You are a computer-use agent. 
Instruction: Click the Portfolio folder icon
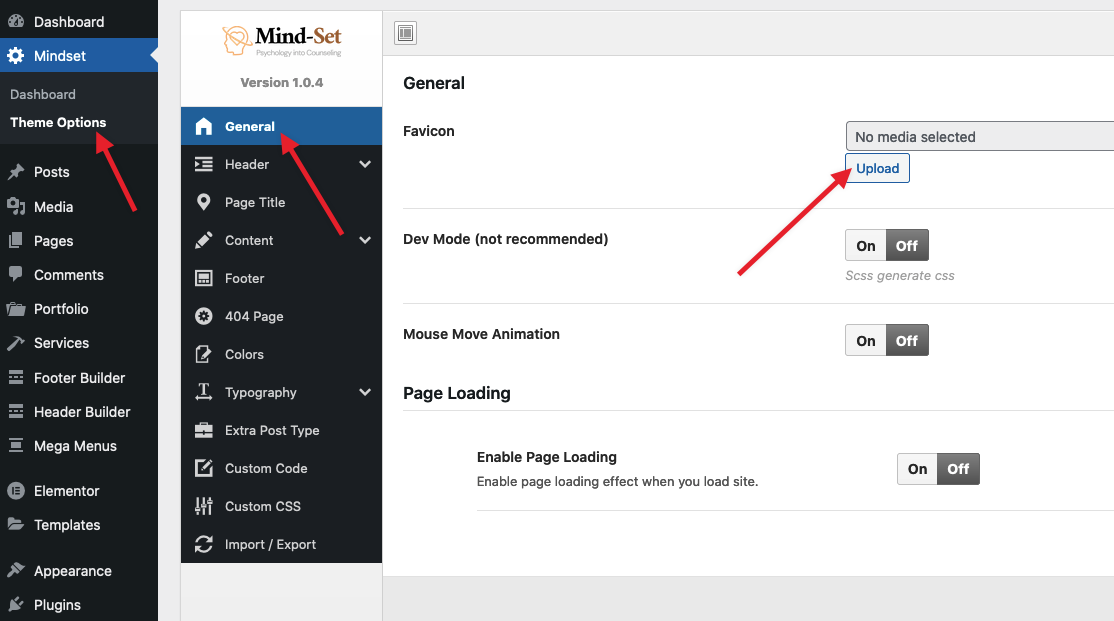coord(16,308)
